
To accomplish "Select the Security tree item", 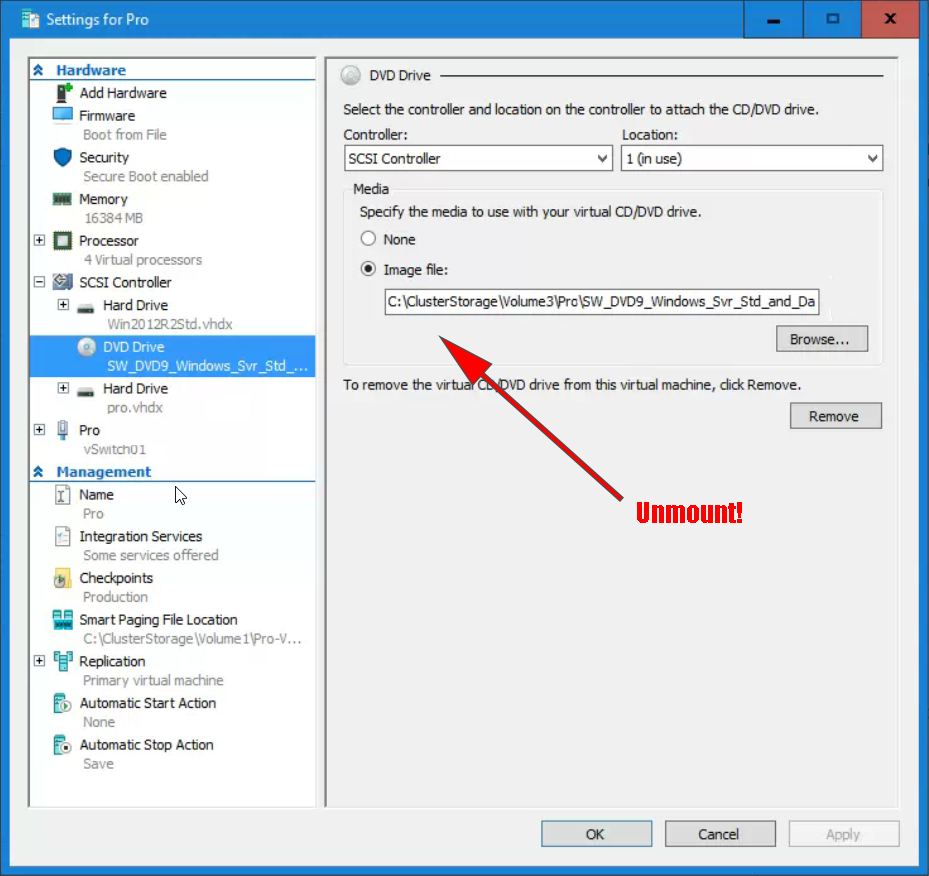I will 104,157.
